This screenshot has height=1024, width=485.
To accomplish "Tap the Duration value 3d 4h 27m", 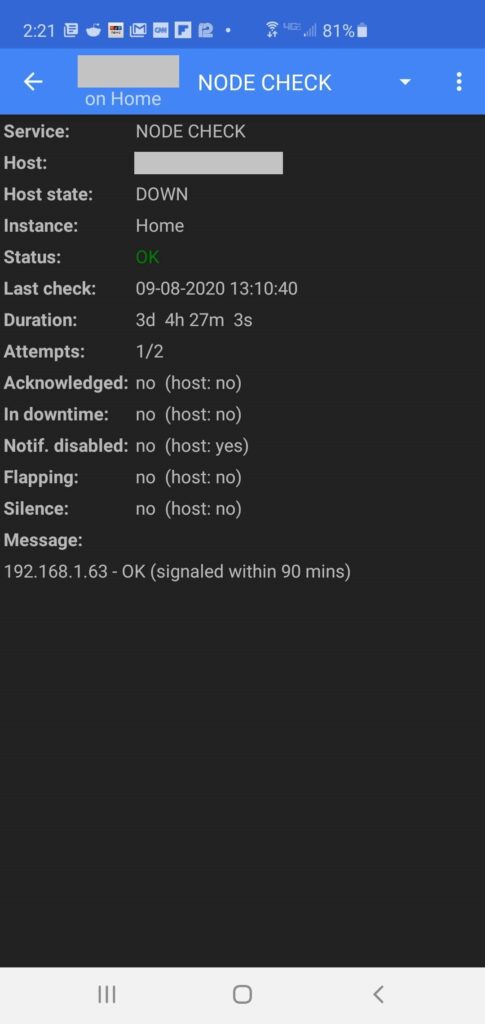I will [194, 320].
